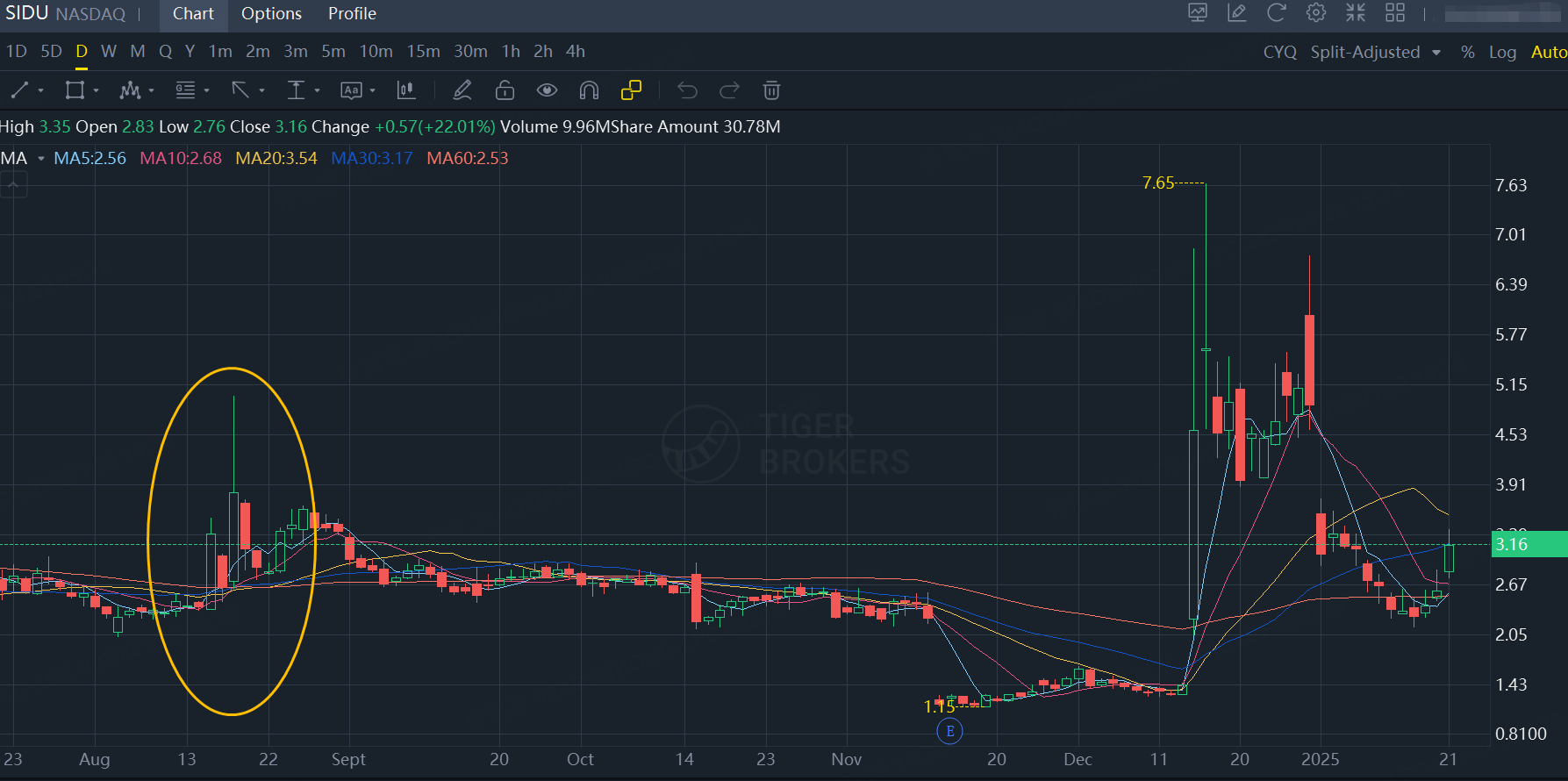Click the trash icon to delete drawings
Screen dimensions: 1568x781
coord(771,90)
